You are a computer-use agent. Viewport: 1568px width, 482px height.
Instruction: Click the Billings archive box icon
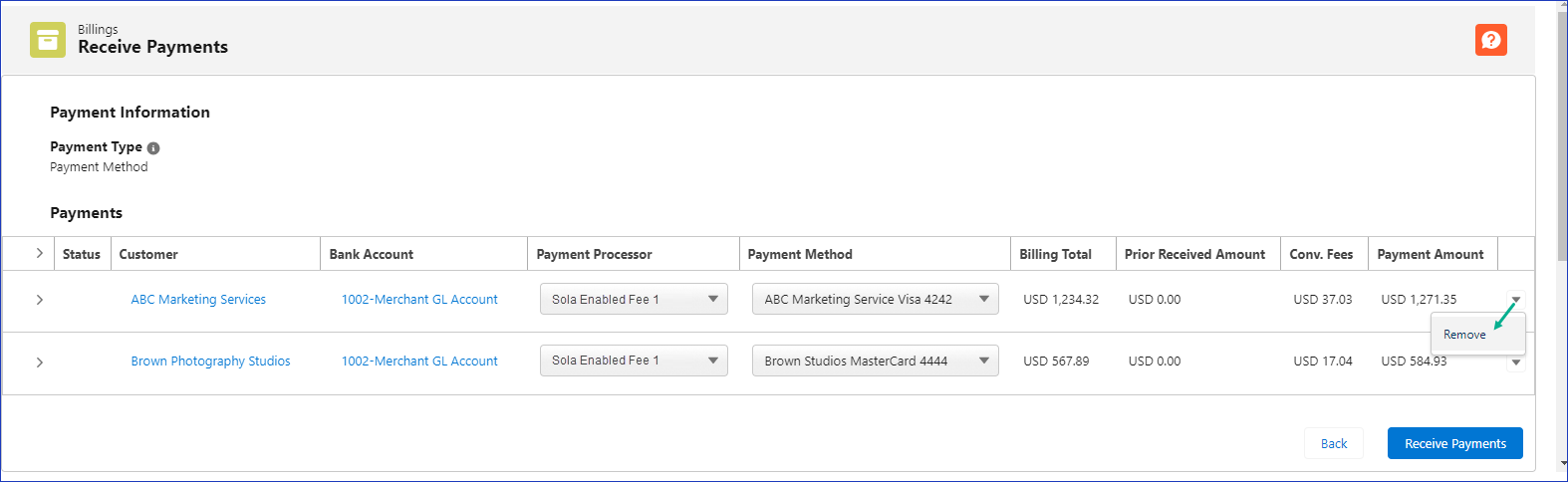point(47,40)
